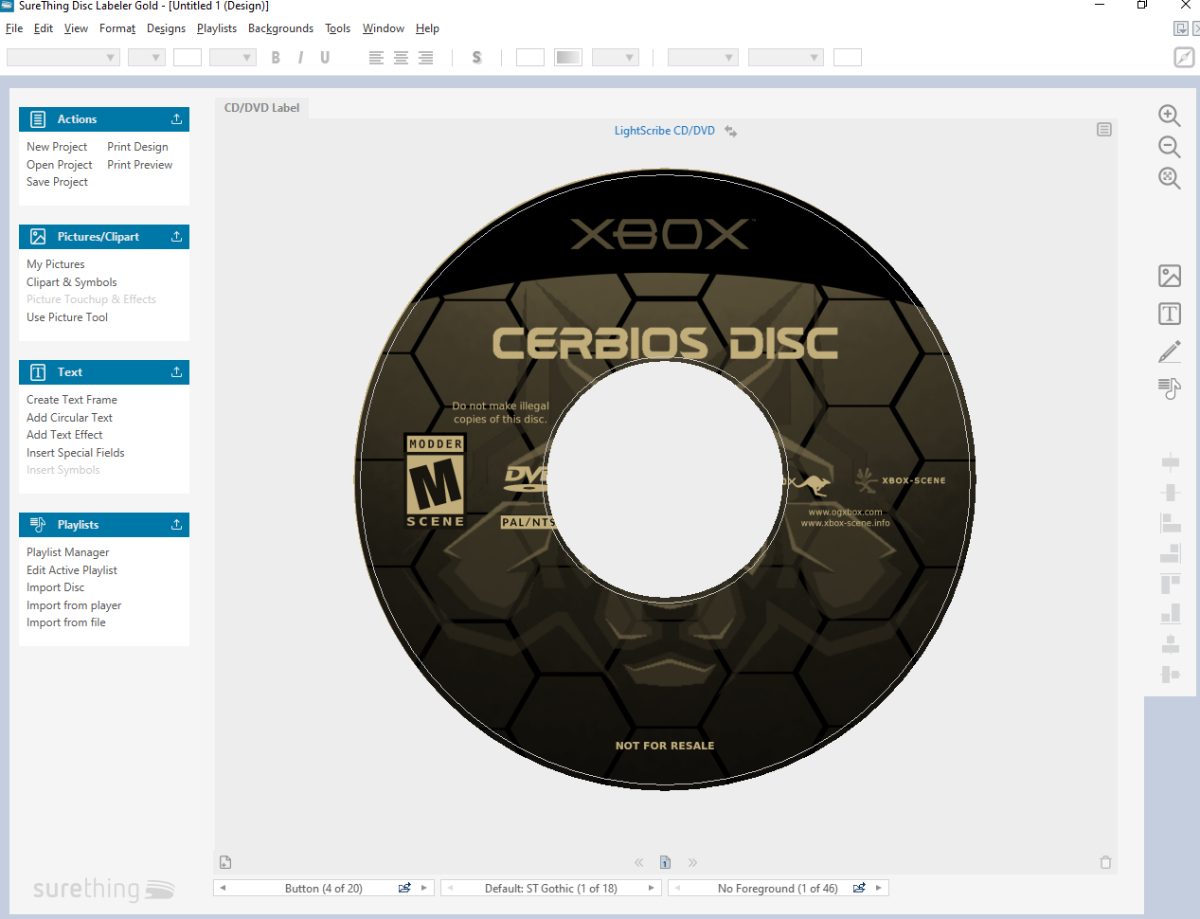
Task: Select the pencil drawing tool icon
Action: pyautogui.click(x=1169, y=351)
